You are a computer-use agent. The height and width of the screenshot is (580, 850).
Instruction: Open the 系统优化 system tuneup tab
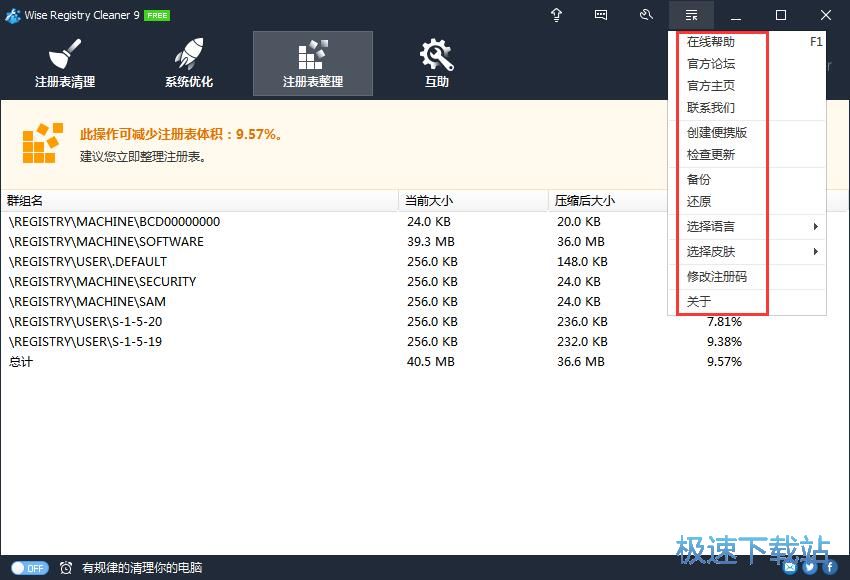pos(189,63)
